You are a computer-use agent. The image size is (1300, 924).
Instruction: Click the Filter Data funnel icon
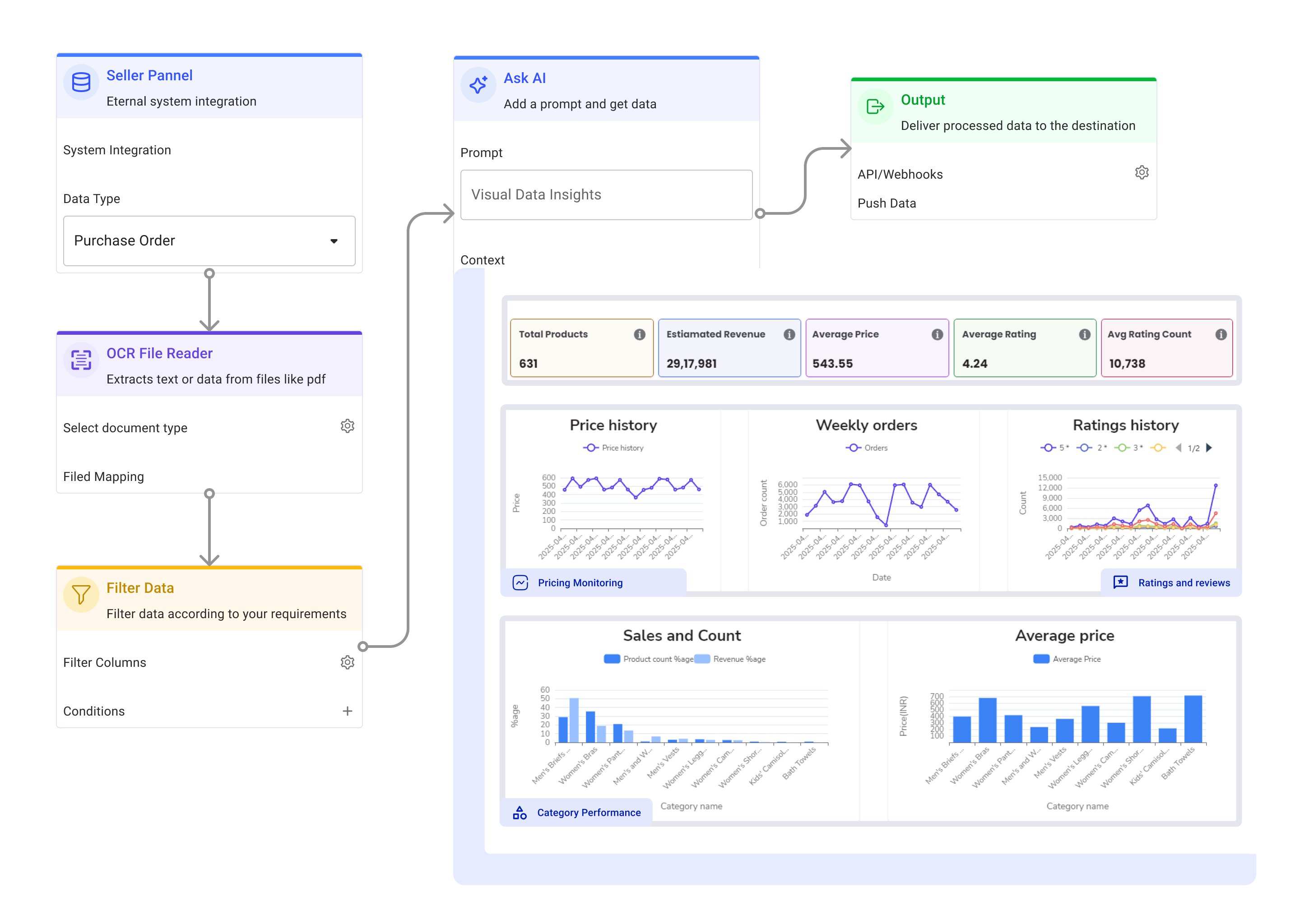(81, 595)
